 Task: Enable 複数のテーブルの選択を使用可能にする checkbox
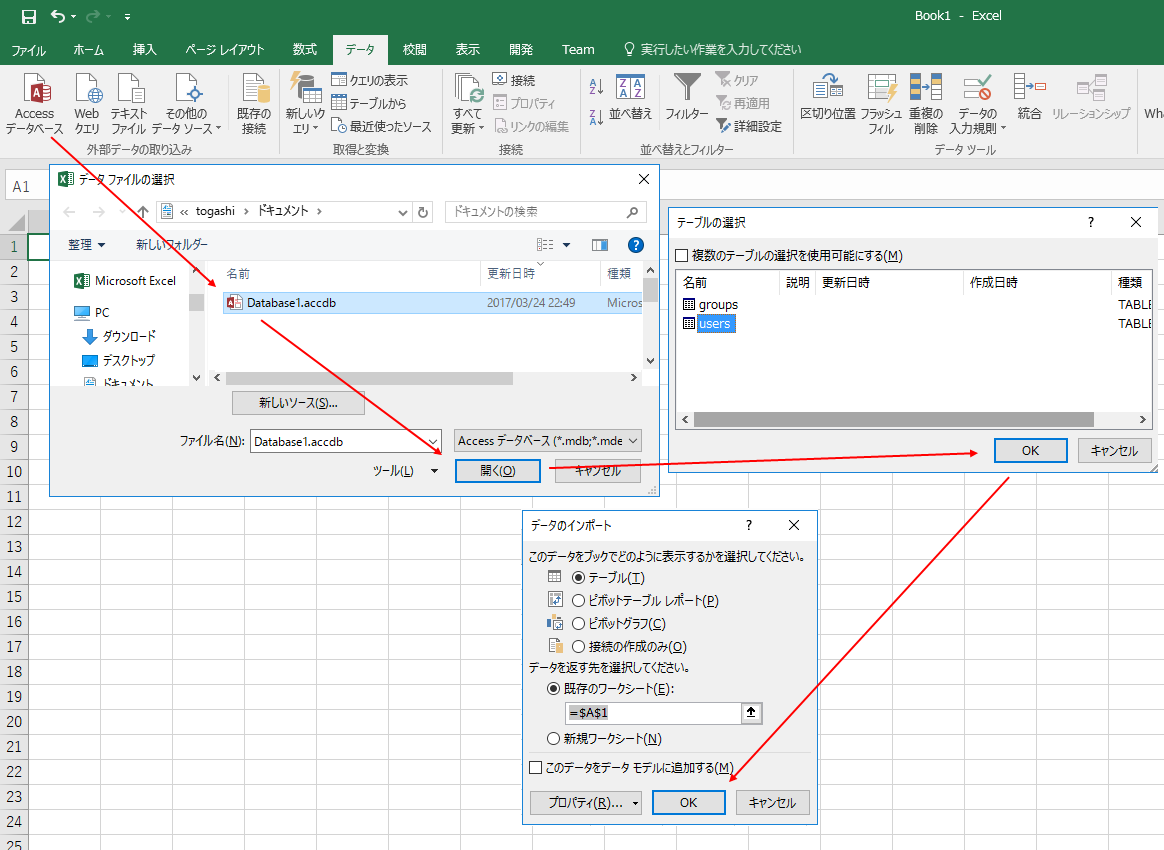pyautogui.click(x=682, y=255)
